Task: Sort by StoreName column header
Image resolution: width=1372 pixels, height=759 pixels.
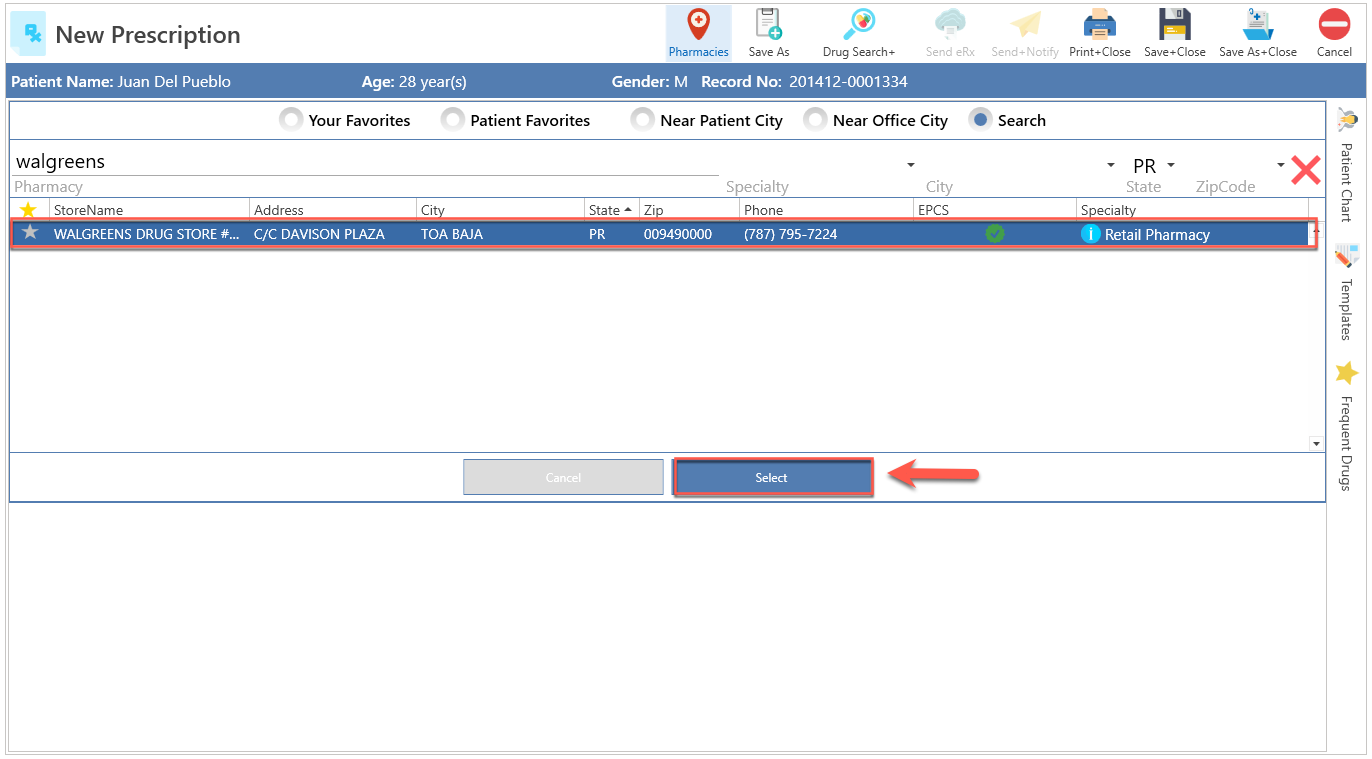Action: click(x=149, y=210)
